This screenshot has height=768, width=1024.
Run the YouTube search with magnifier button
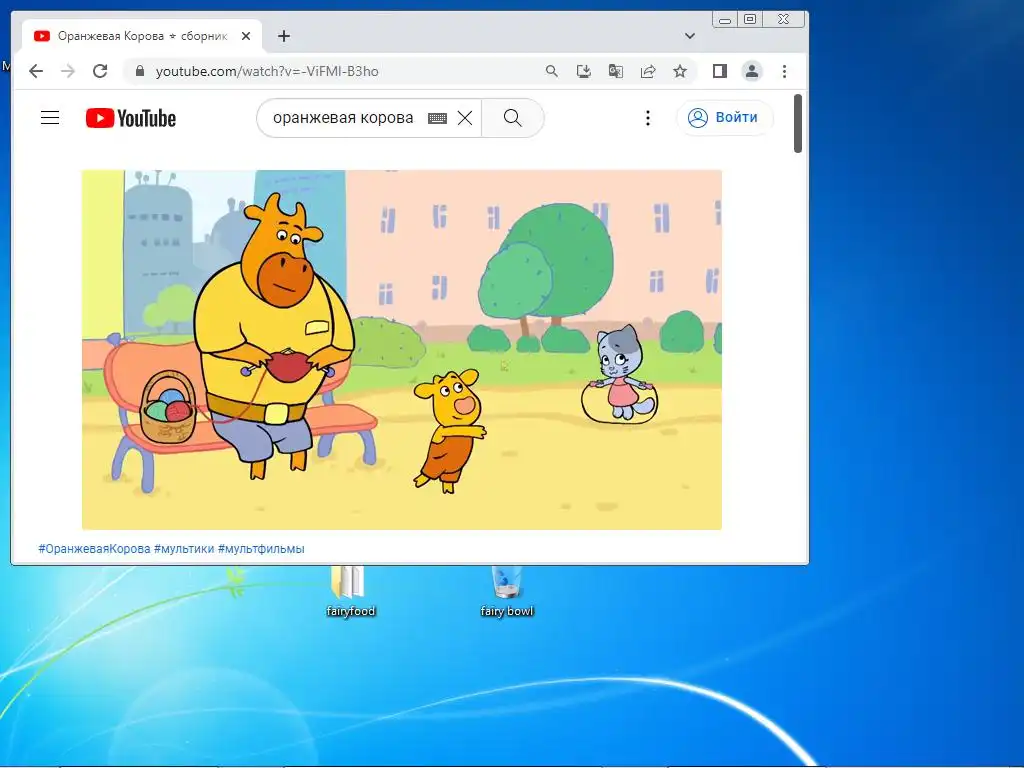click(513, 118)
